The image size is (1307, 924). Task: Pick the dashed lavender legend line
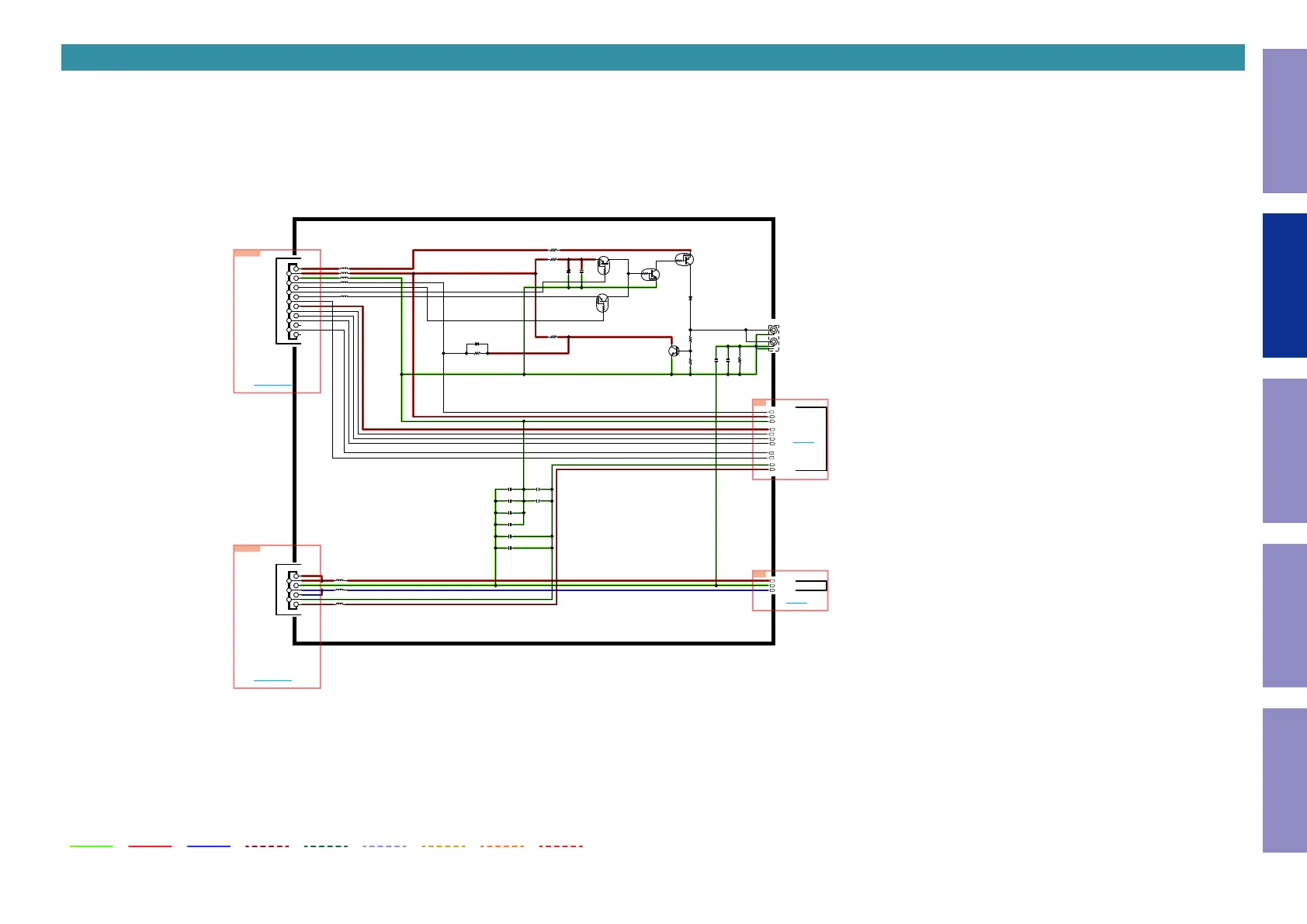coord(384,846)
